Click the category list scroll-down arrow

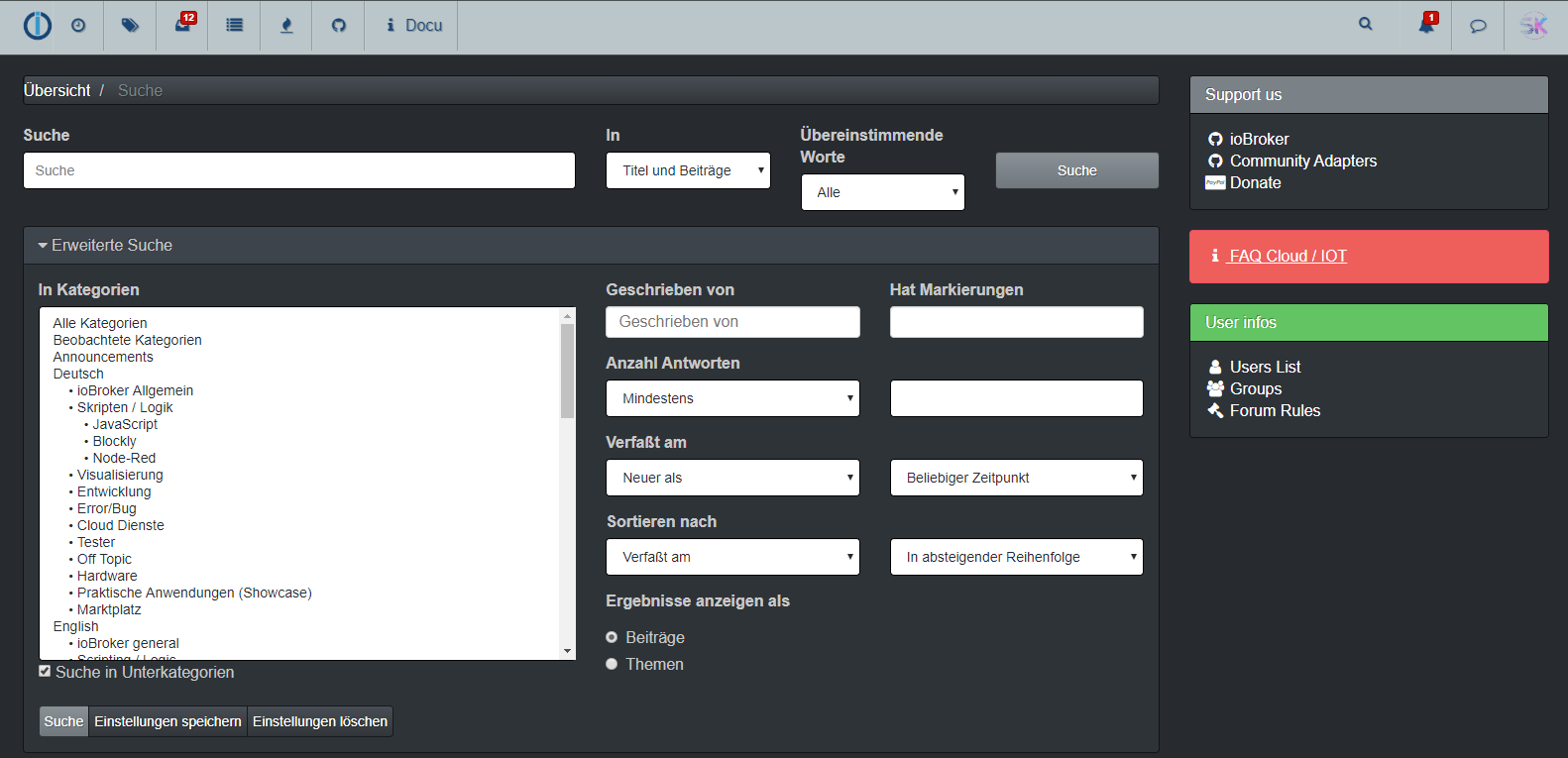(568, 651)
